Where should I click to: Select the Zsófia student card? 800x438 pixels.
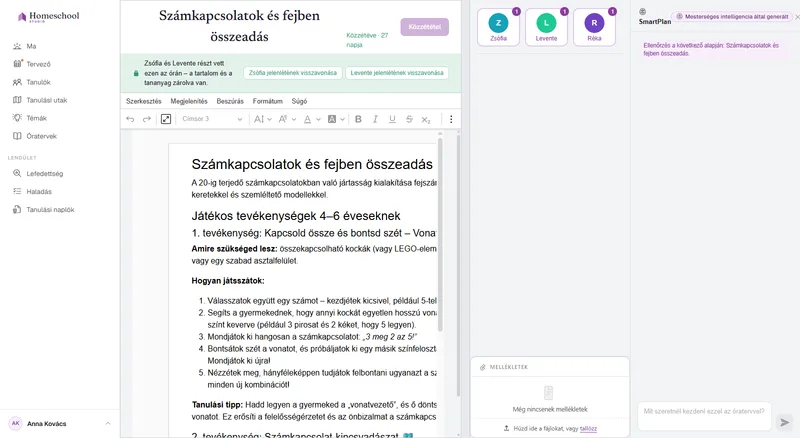click(498, 27)
